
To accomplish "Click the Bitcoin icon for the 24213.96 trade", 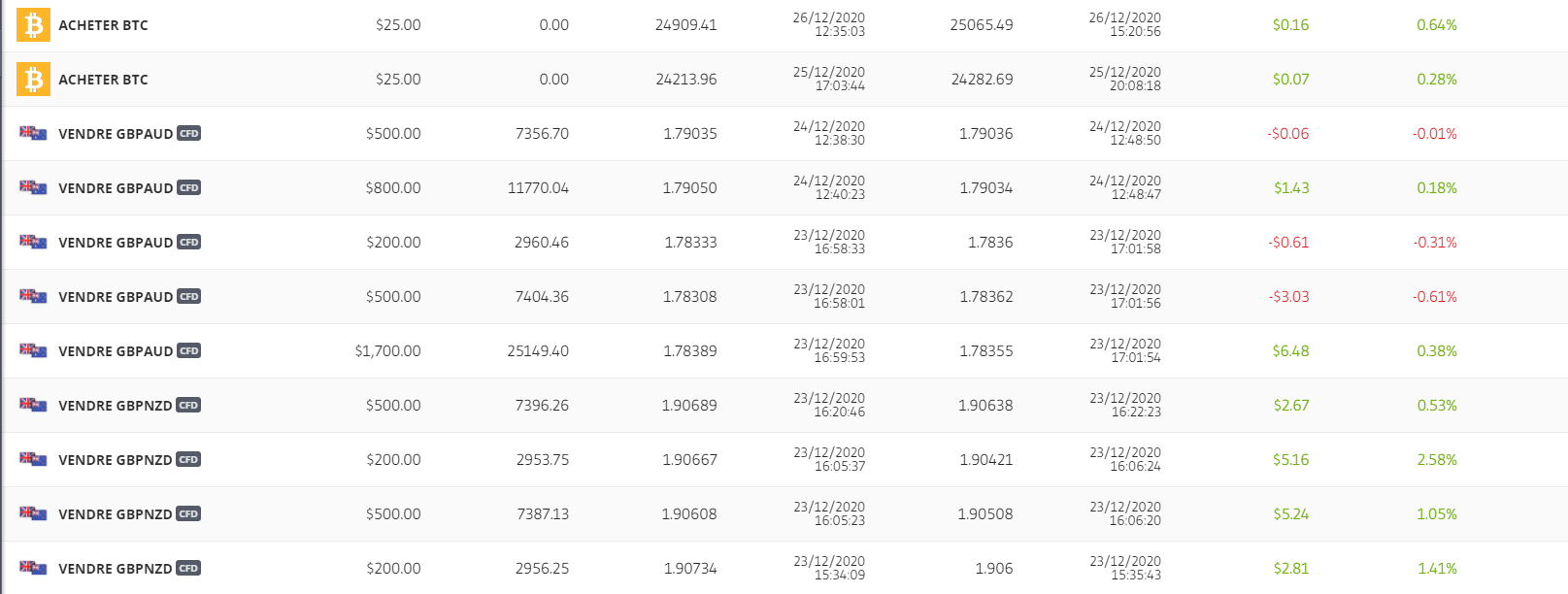I will tap(33, 80).
